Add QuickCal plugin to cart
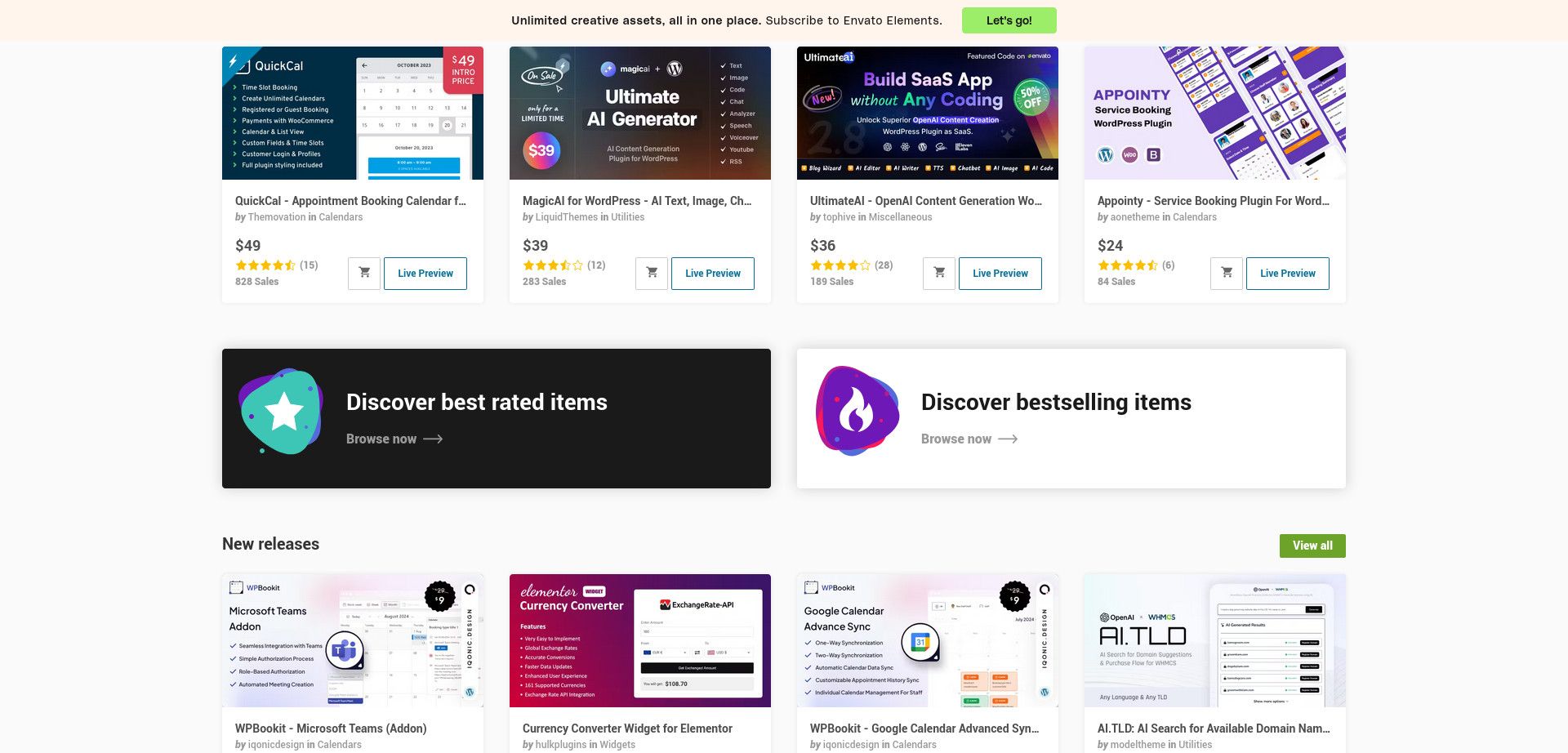The image size is (1568, 753). (364, 273)
